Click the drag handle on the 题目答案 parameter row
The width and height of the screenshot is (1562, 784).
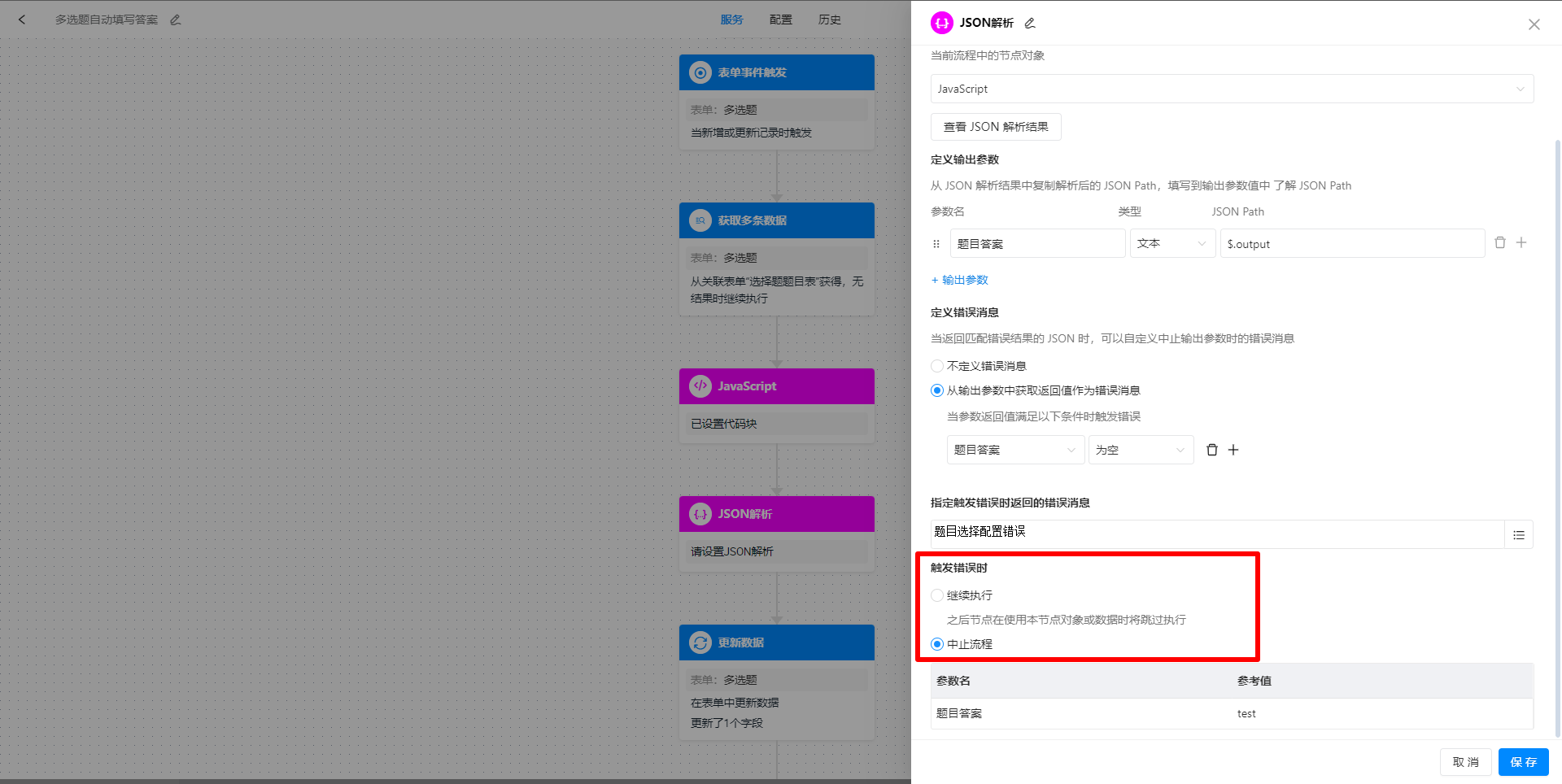tap(936, 243)
